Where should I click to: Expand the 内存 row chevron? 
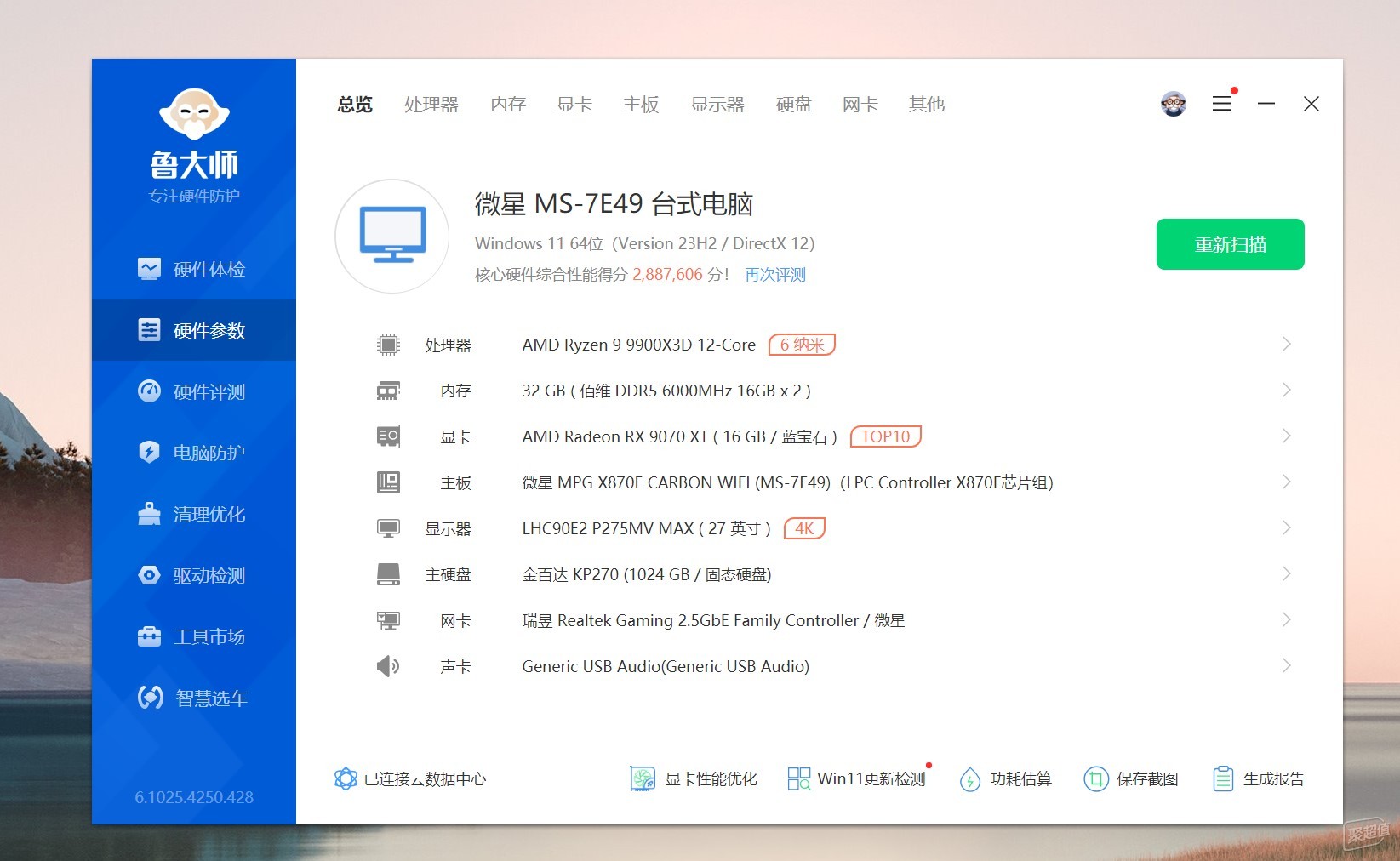1286,390
